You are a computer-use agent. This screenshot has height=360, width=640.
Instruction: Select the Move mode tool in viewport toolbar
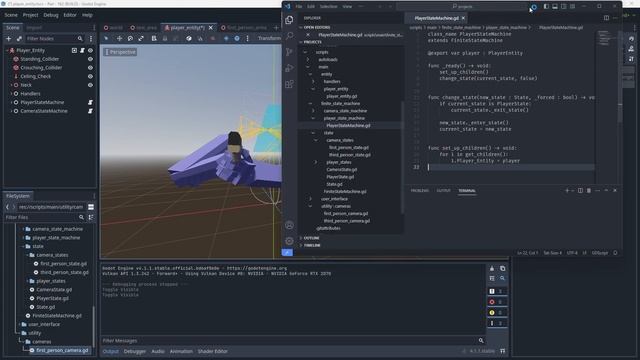coord(119,38)
